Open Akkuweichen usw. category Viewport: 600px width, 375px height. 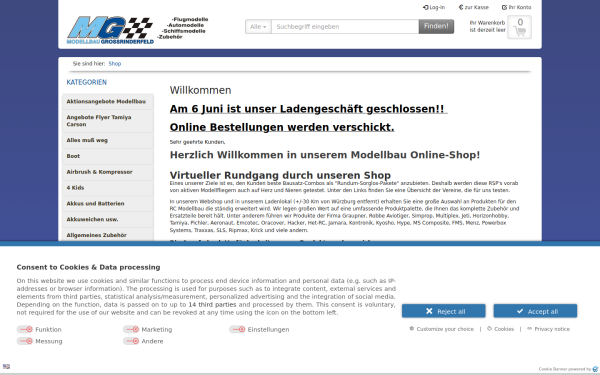tap(108, 219)
